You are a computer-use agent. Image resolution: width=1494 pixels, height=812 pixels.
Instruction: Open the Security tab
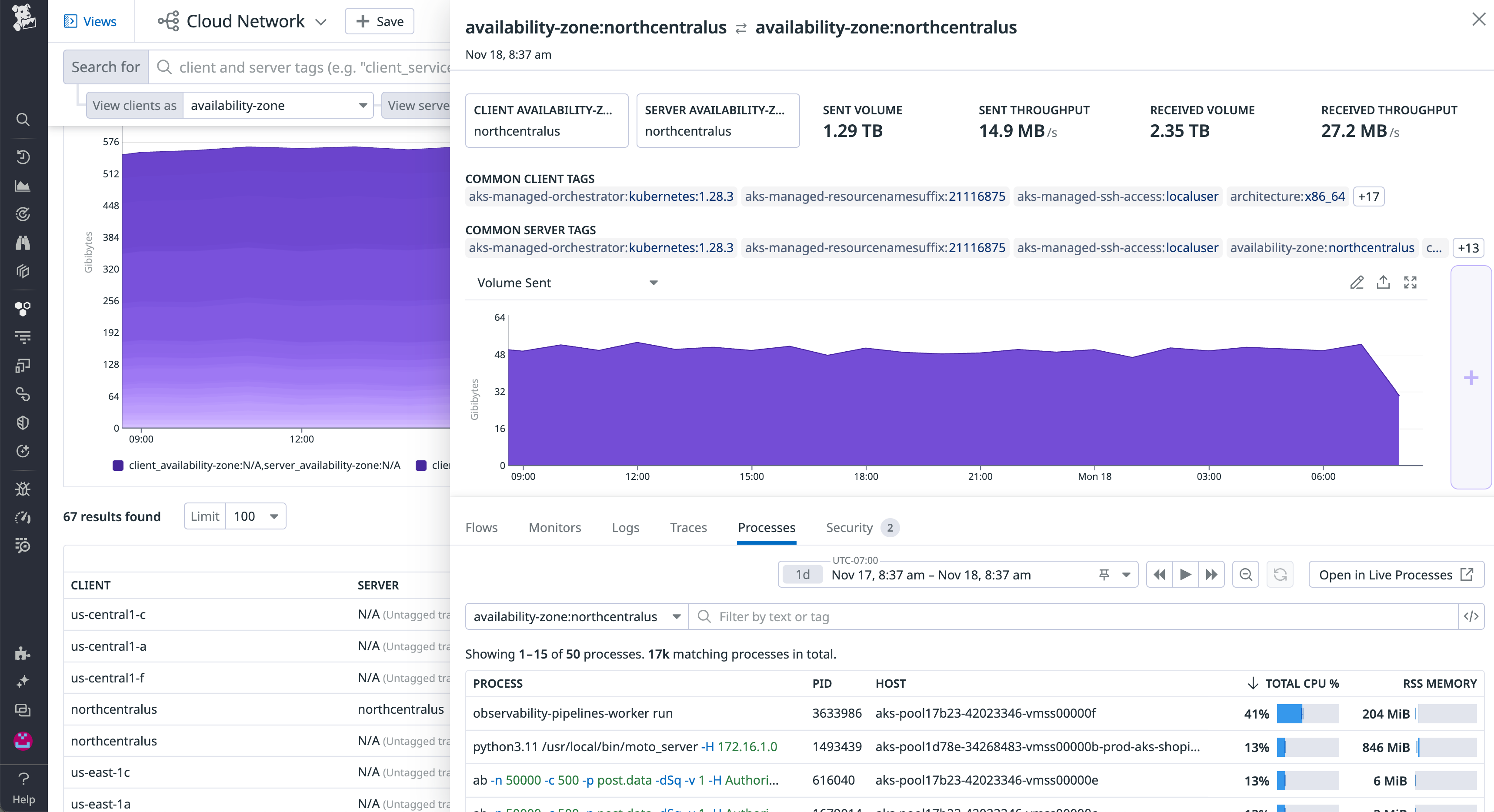point(850,527)
